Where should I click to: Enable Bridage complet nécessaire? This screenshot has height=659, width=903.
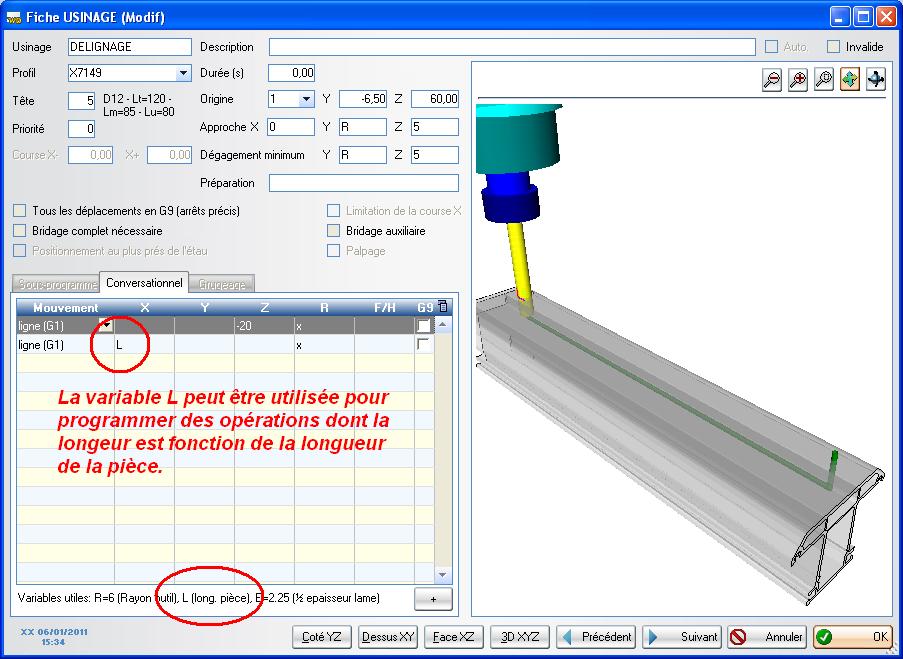click(20, 231)
